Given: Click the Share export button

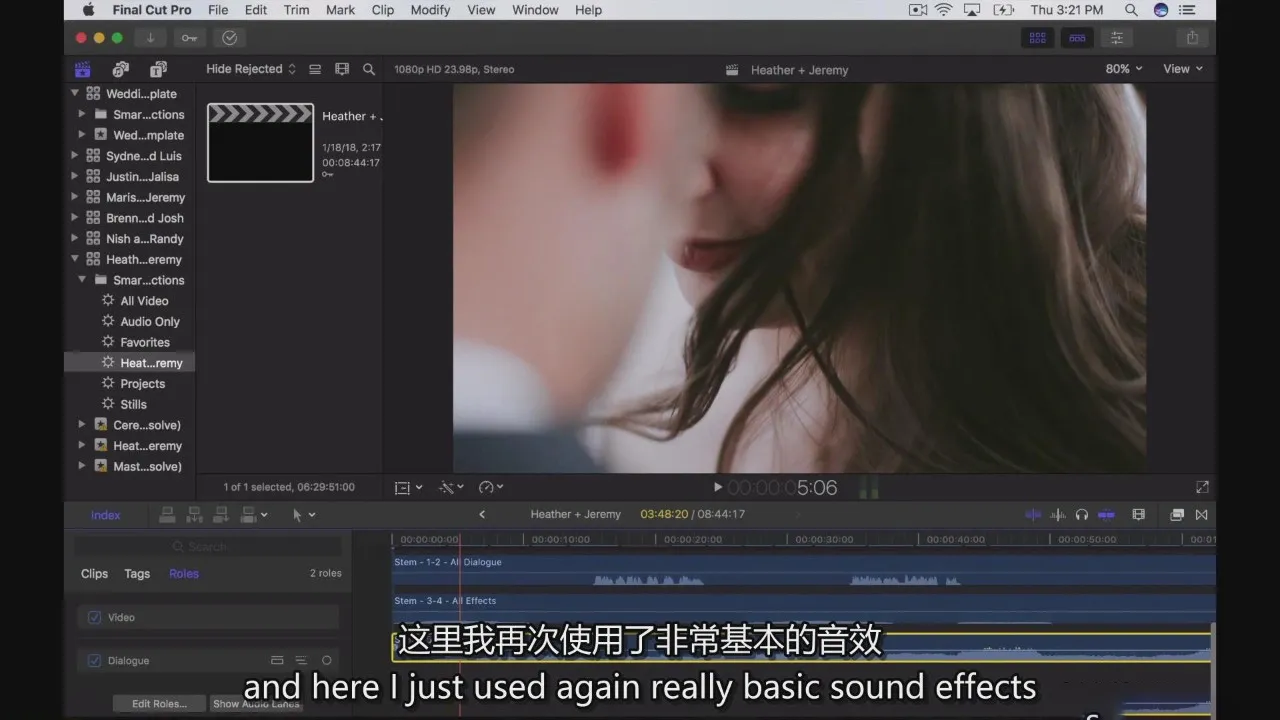Looking at the screenshot, I should pos(1192,38).
